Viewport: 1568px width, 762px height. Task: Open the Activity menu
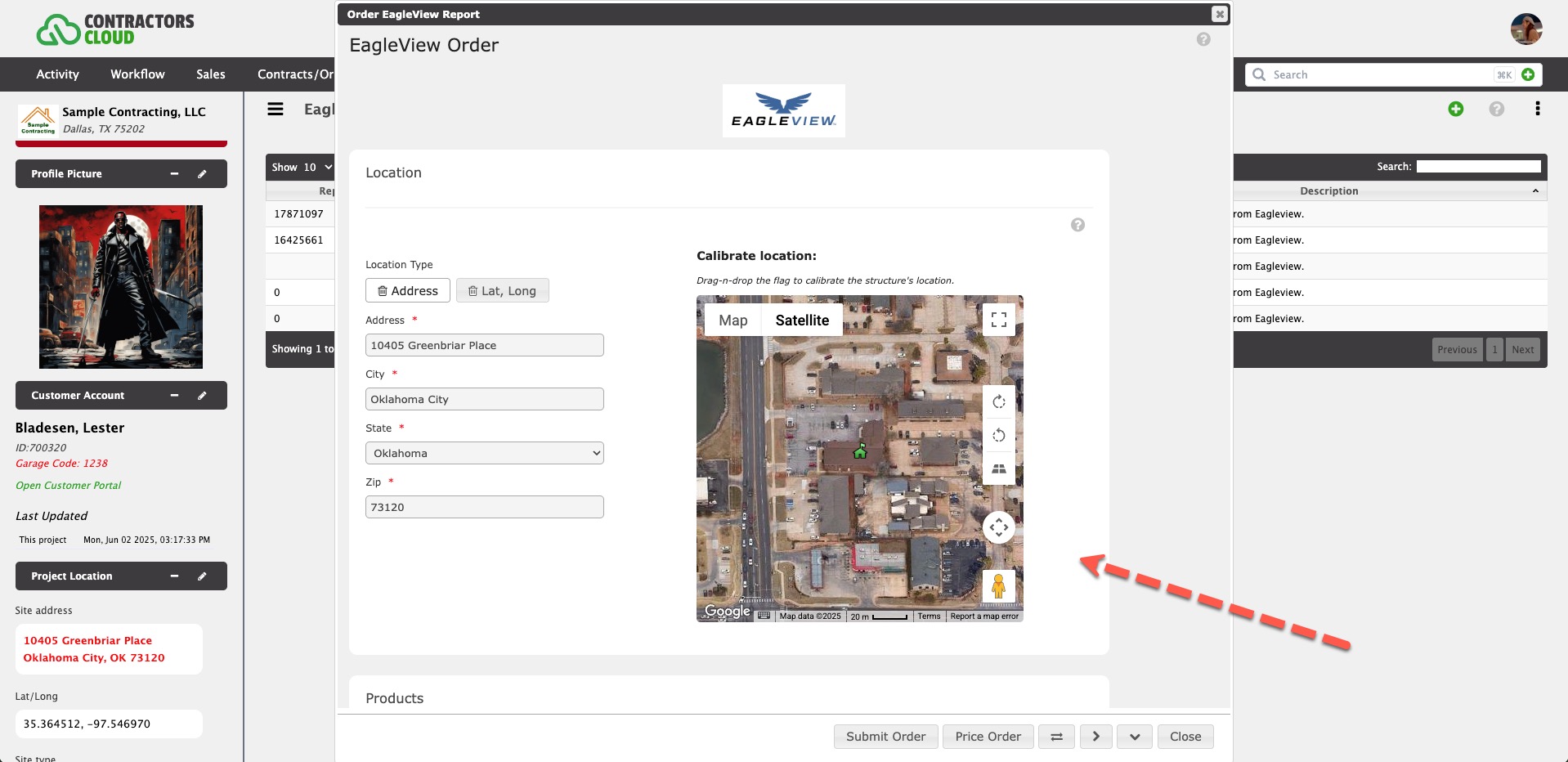tap(57, 74)
